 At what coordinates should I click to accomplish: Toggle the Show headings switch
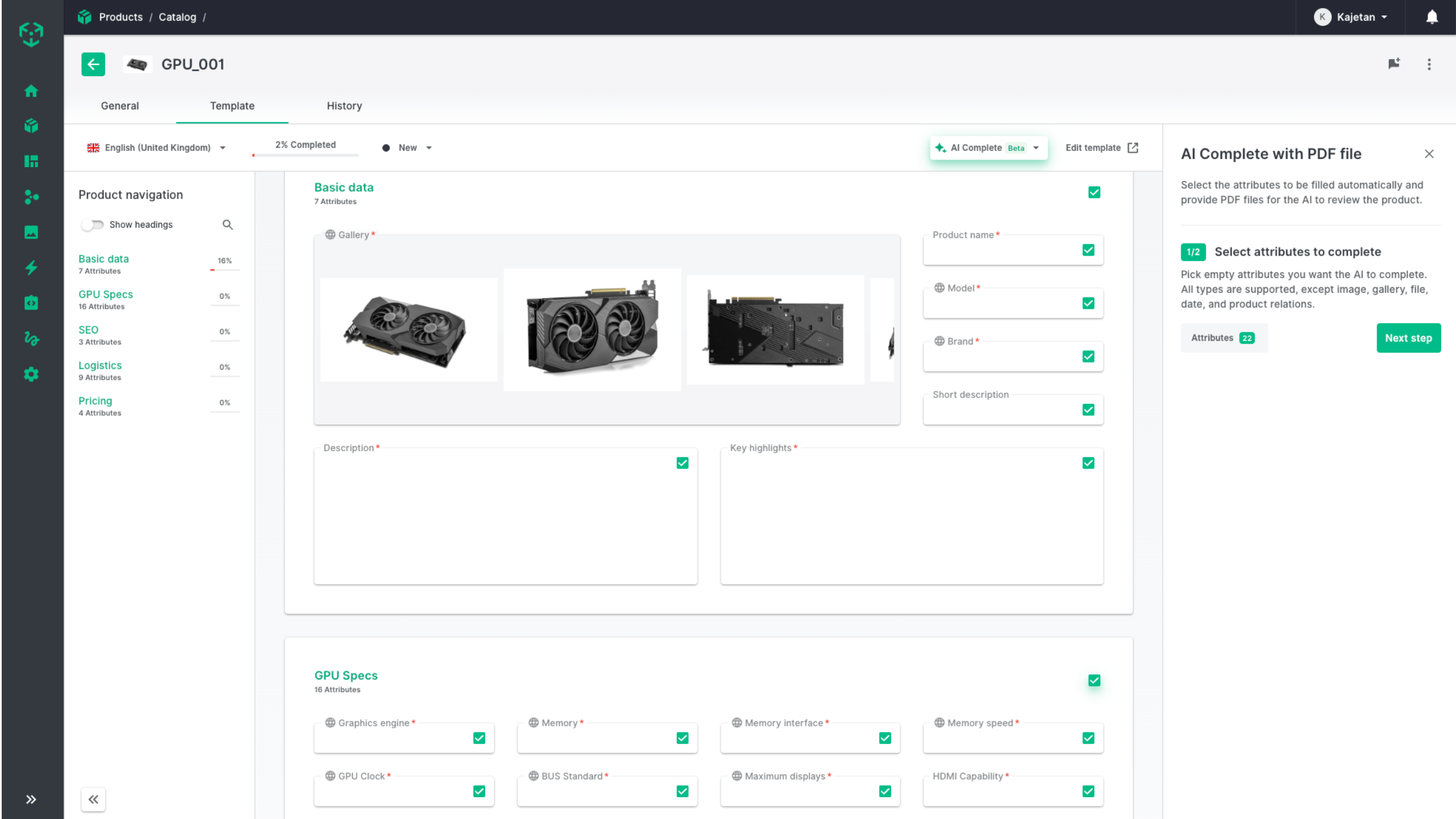(x=92, y=225)
